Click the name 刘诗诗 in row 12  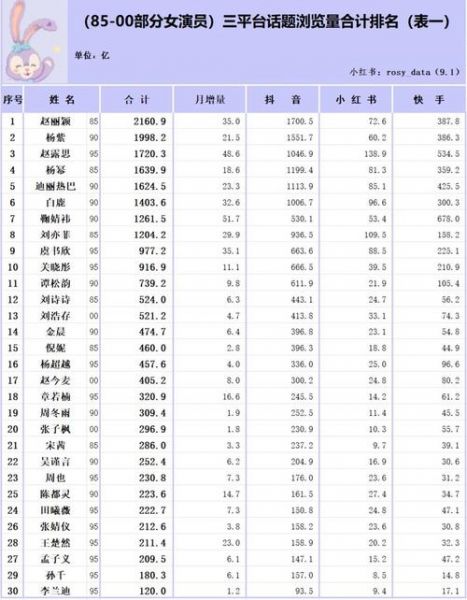pos(56,300)
